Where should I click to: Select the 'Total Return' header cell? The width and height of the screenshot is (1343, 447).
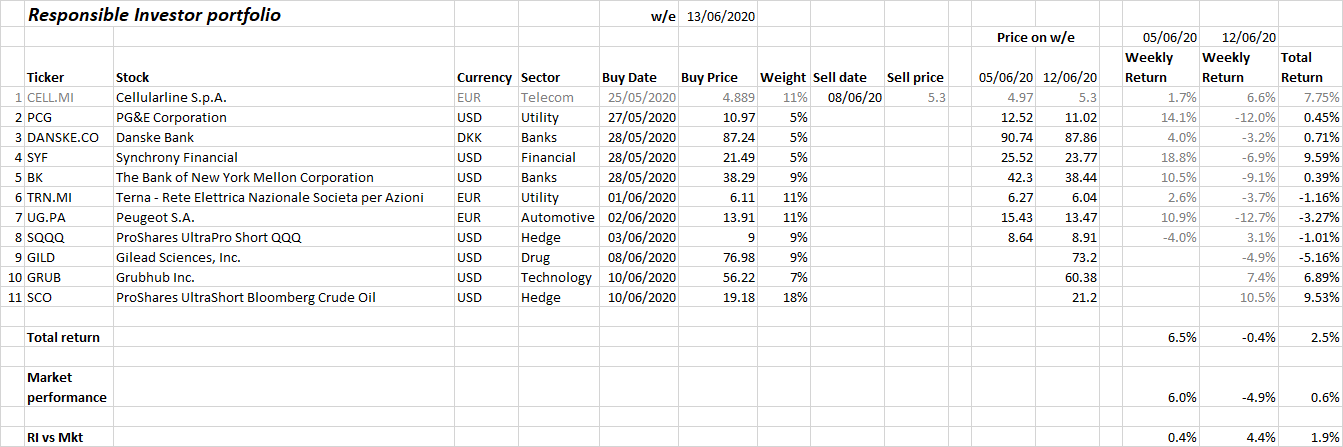point(1296,67)
